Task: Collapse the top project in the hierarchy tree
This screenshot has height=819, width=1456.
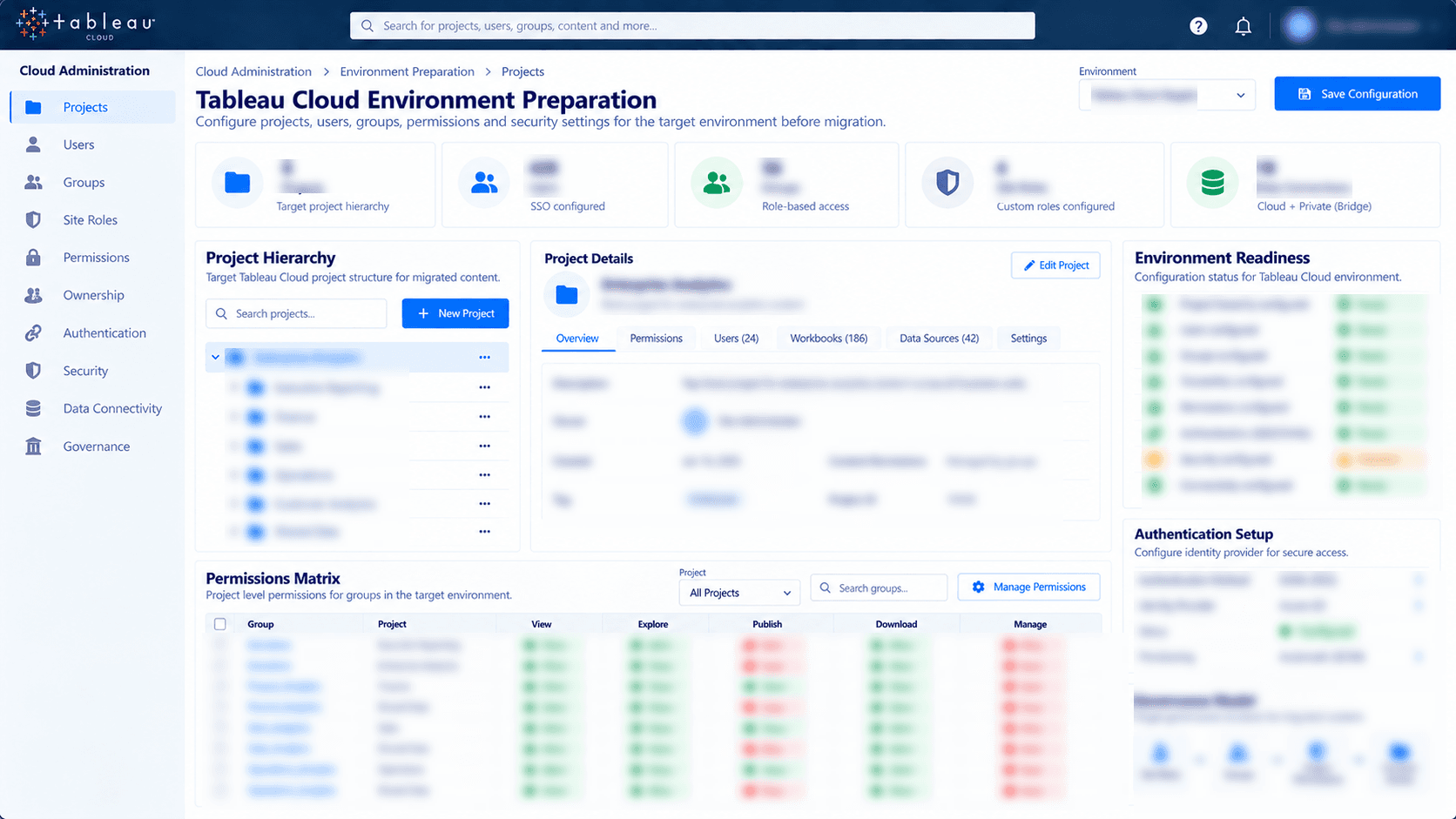Action: [x=215, y=358]
